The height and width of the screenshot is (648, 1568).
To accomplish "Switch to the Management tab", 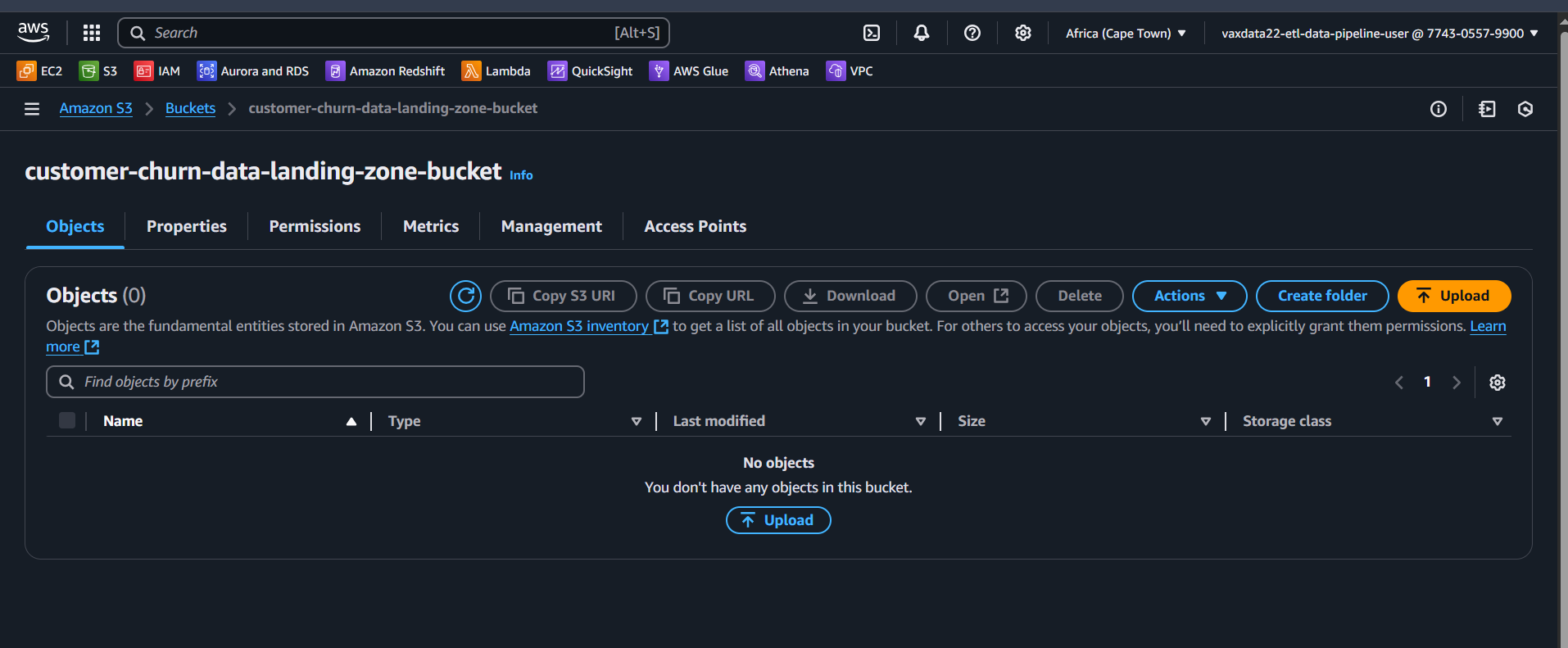I will coord(551,226).
